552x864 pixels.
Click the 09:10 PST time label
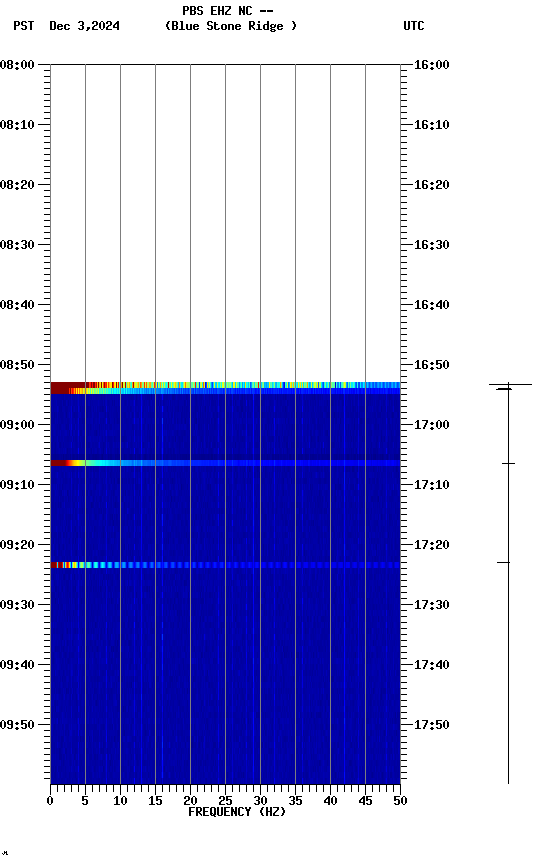pyautogui.click(x=17, y=485)
